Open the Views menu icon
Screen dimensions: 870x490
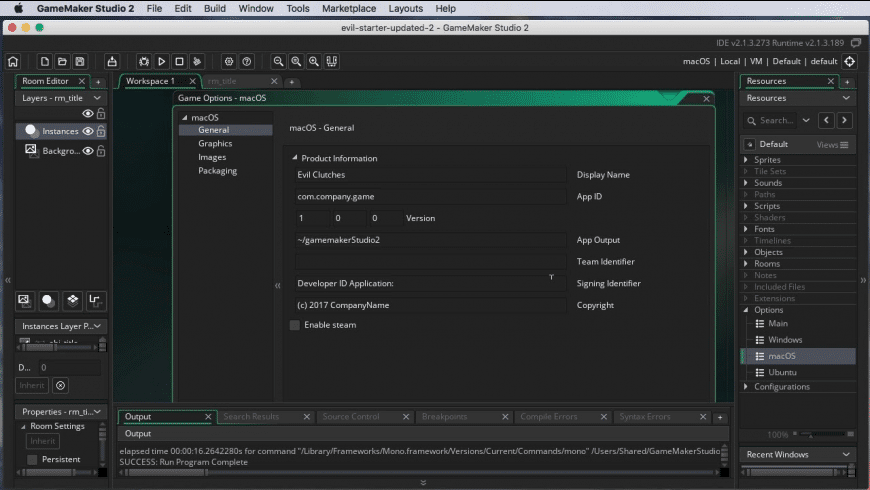(x=844, y=145)
